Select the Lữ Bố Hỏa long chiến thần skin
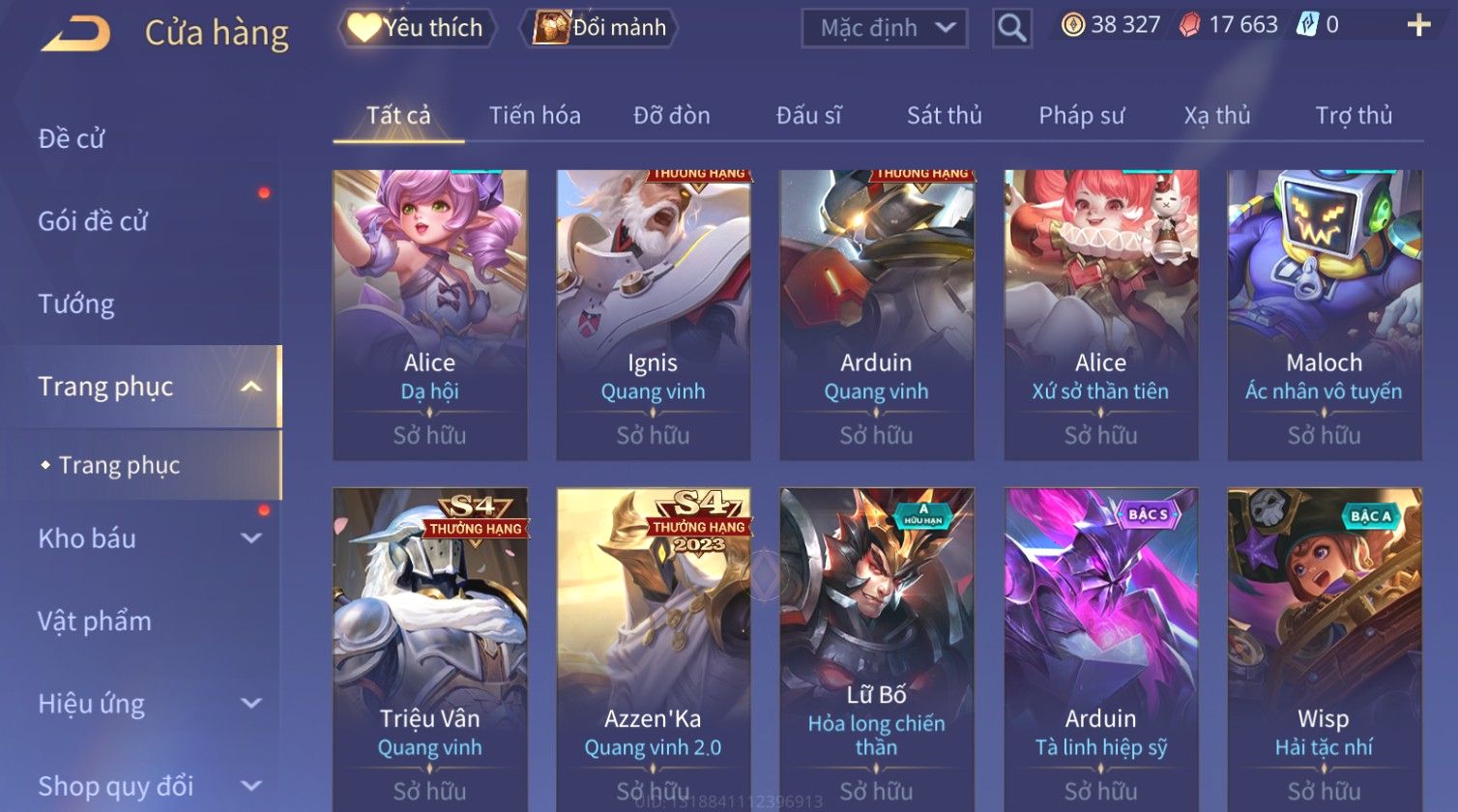 point(877,650)
